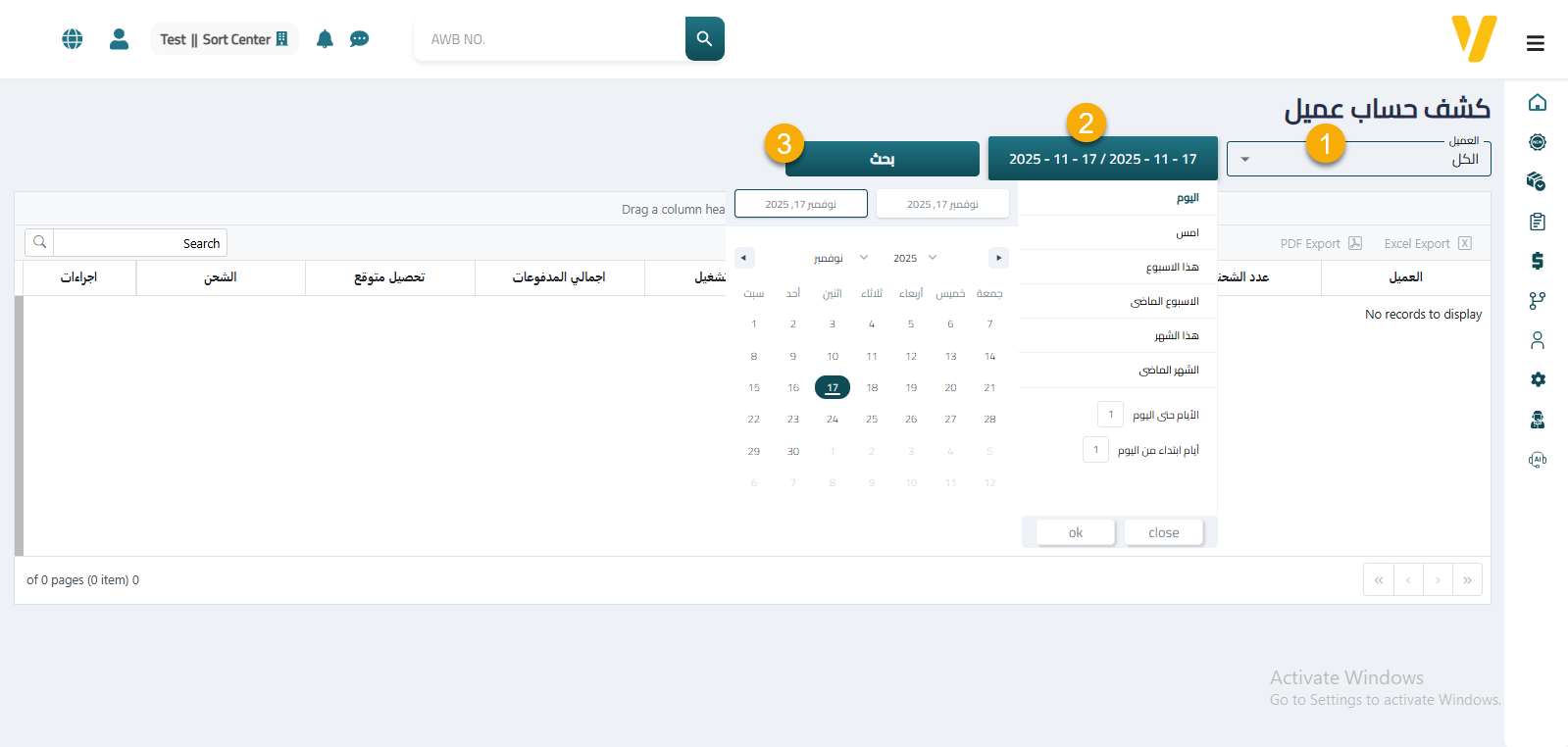Click the AWB search magnifier button

[704, 39]
